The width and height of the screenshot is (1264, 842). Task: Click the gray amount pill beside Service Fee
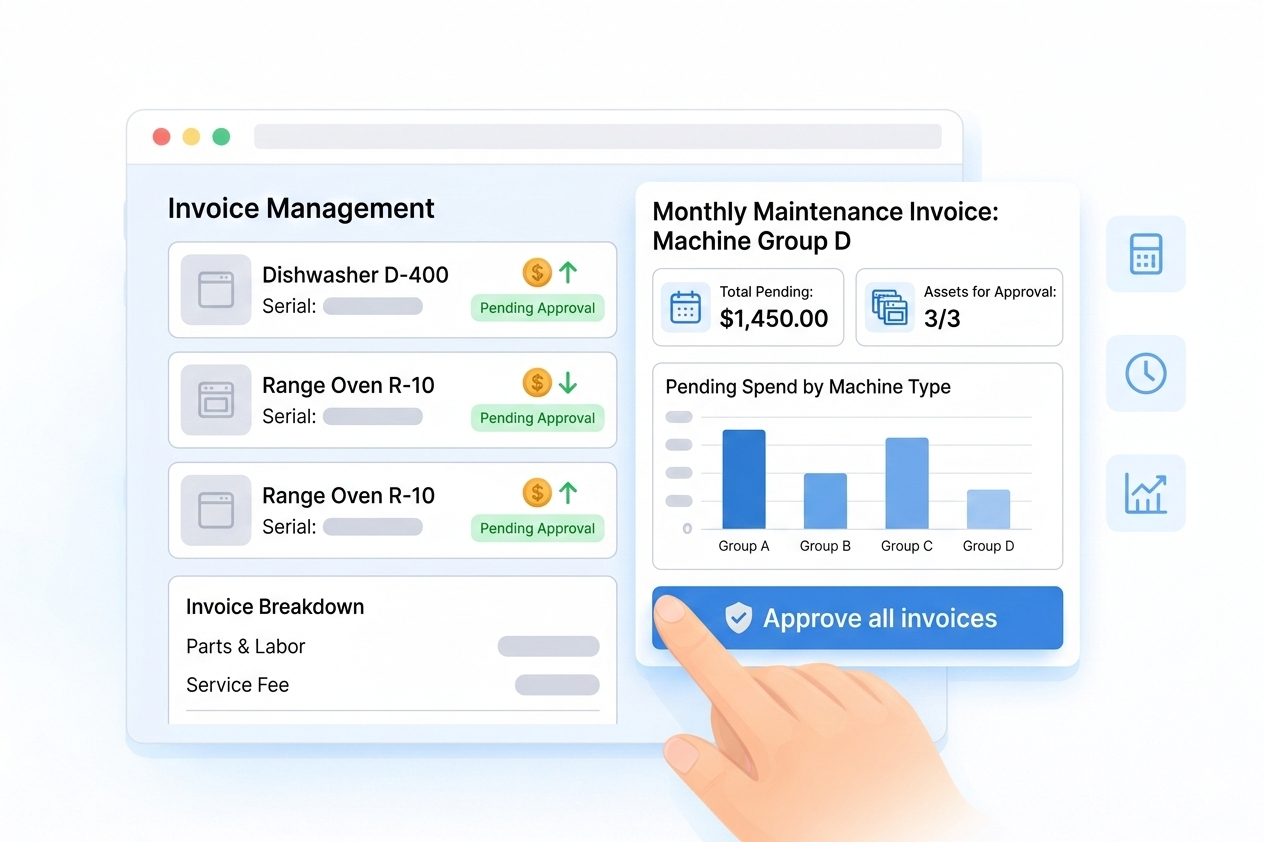pos(557,685)
